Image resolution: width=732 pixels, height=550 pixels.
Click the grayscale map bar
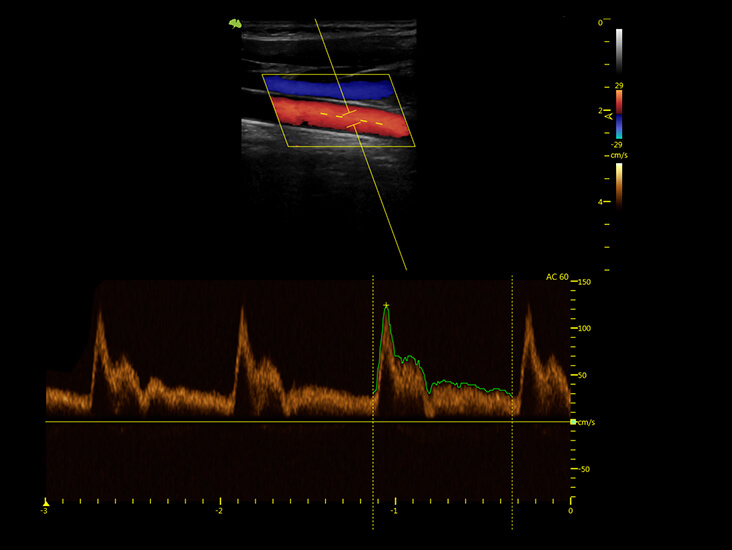[619, 51]
